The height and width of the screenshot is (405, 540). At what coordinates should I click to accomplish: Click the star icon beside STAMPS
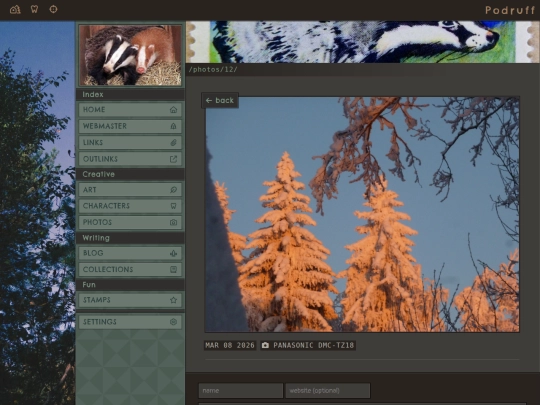point(174,300)
